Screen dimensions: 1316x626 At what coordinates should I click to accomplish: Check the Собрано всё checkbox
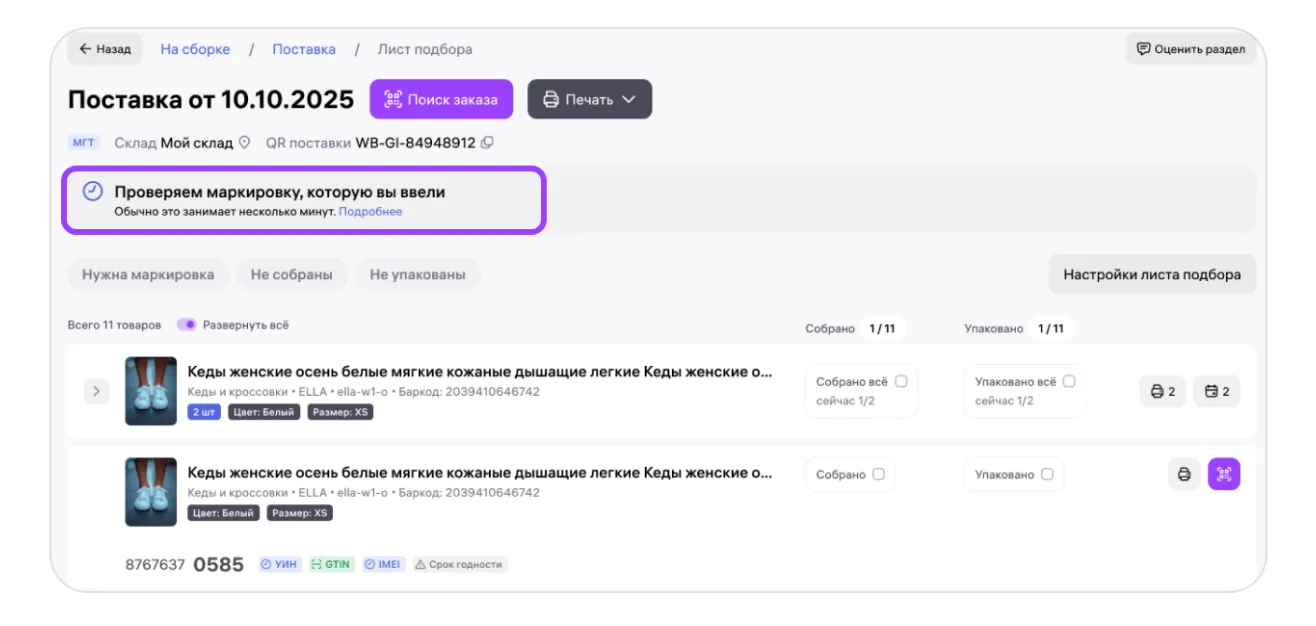901,382
